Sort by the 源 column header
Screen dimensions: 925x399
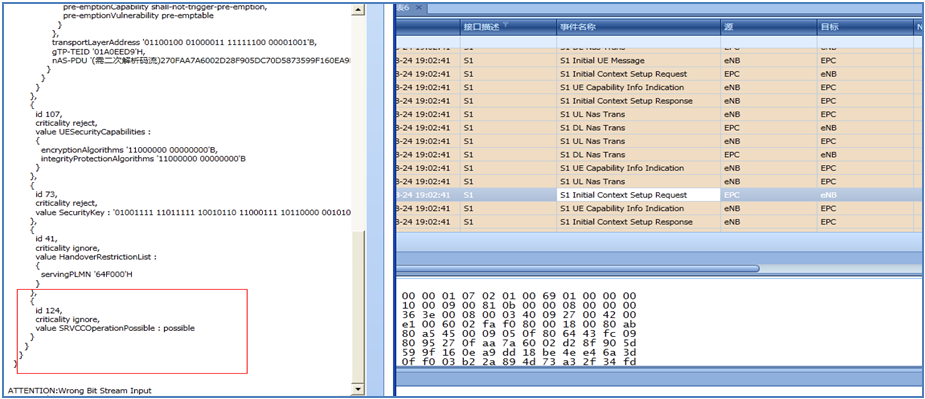[x=769, y=27]
